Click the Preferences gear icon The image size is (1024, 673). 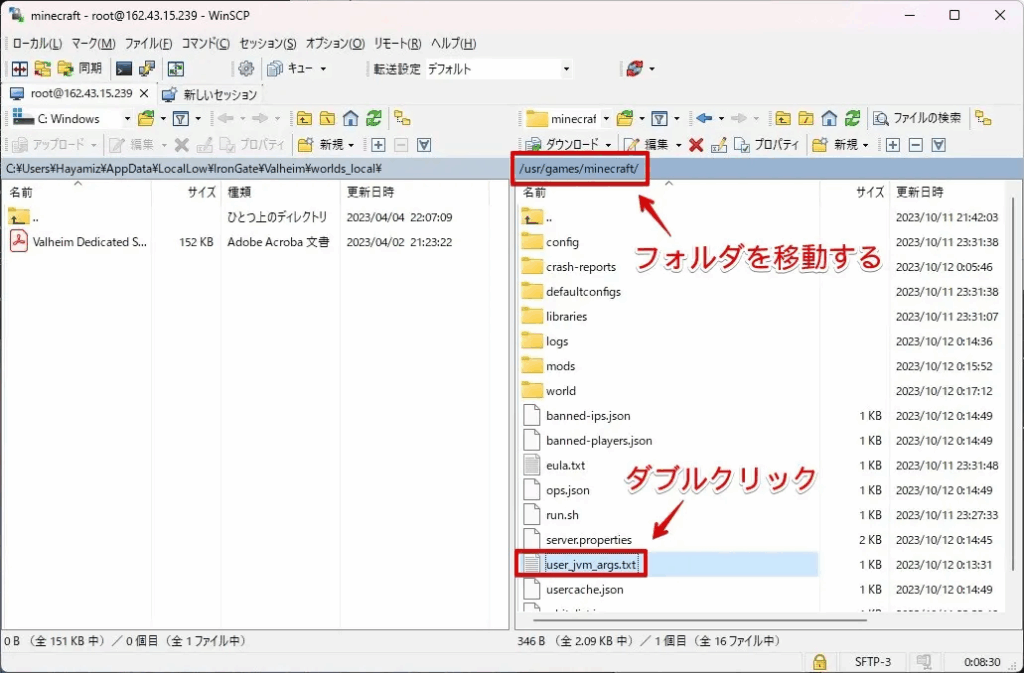point(246,69)
